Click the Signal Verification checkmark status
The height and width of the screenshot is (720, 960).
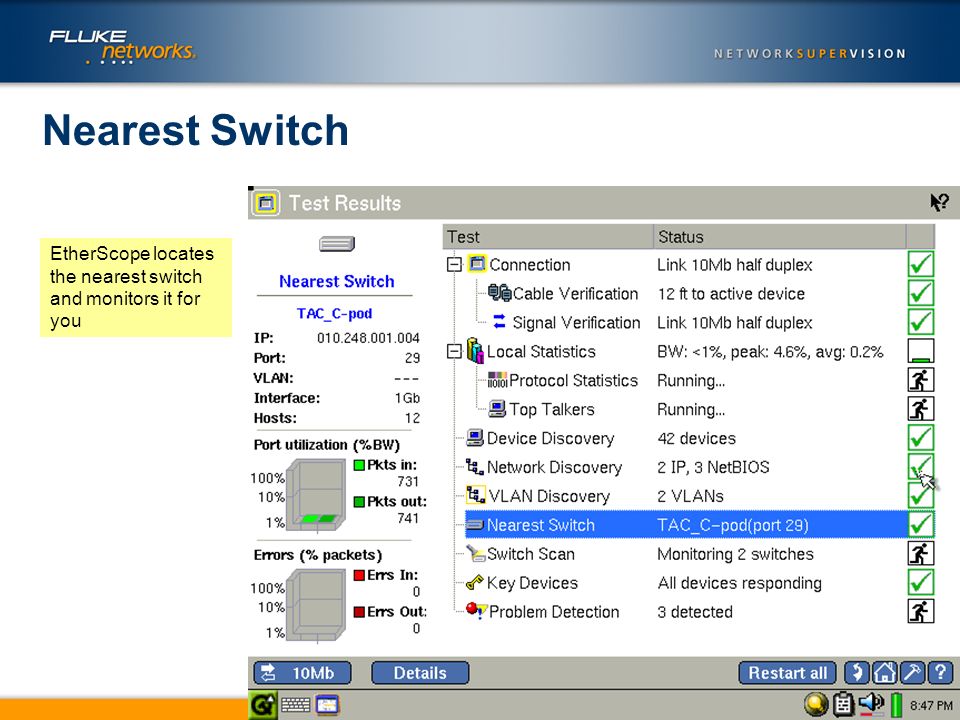920,321
